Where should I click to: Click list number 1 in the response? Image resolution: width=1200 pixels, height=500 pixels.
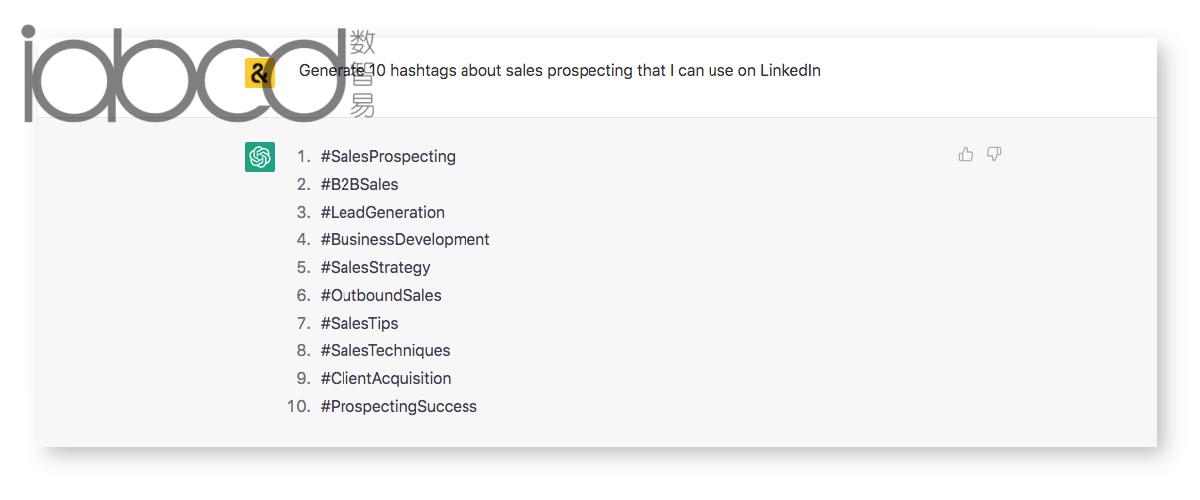pos(304,157)
